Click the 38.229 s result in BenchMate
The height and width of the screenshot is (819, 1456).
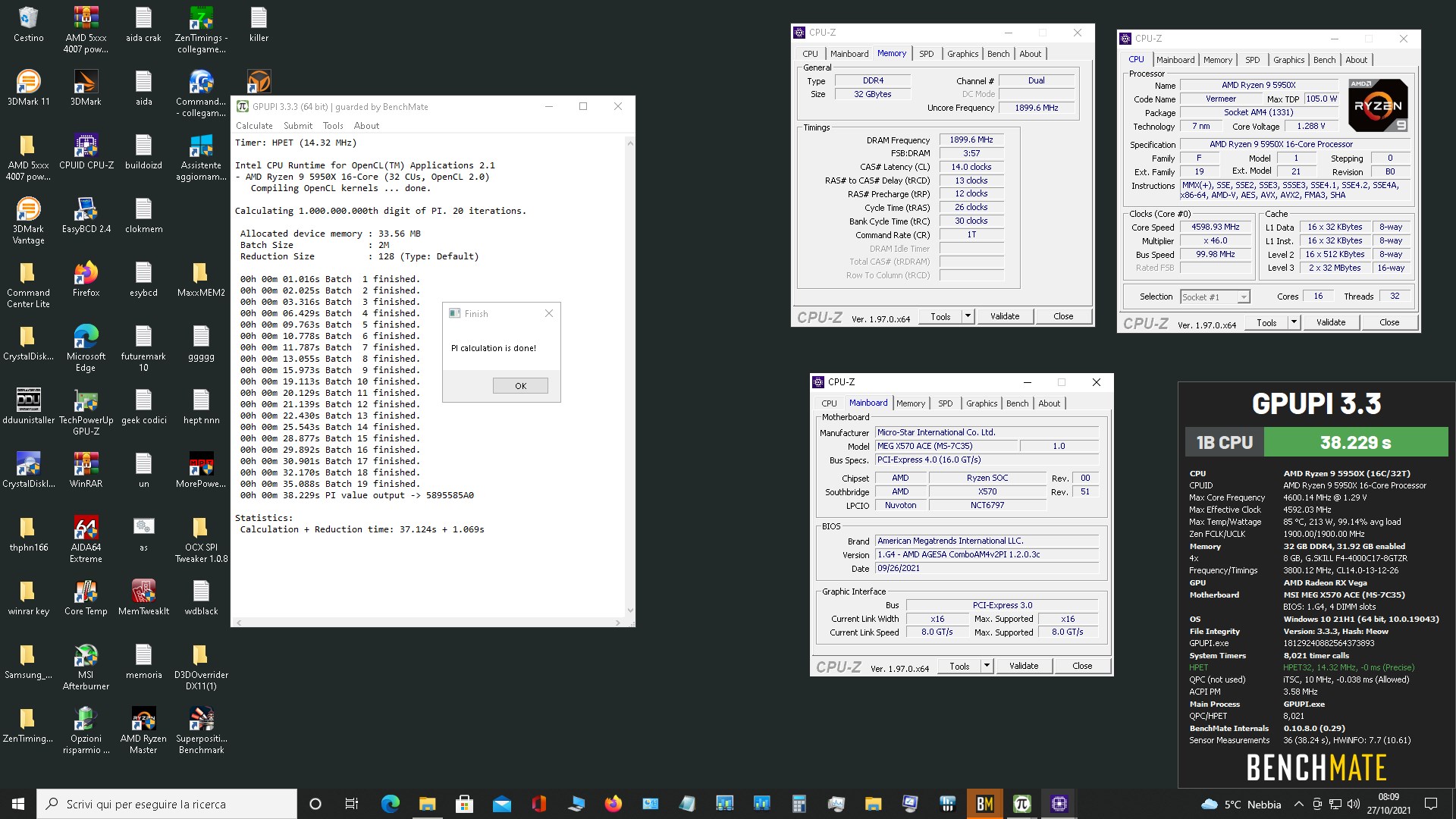pos(1356,442)
